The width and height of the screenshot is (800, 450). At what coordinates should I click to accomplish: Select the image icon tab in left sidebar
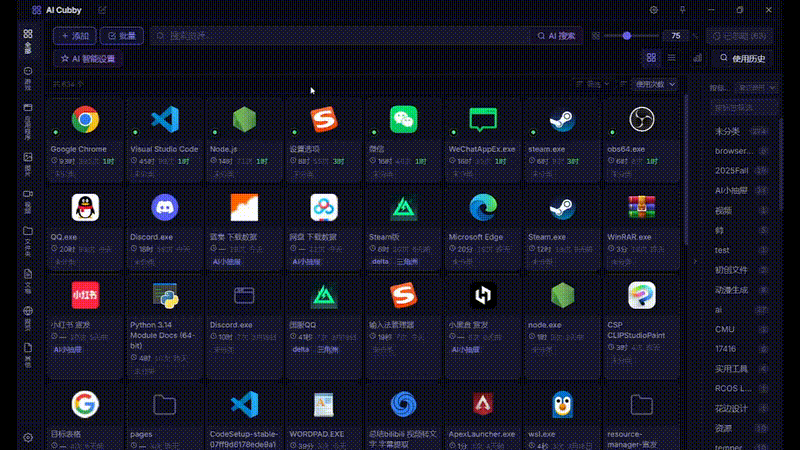28,163
